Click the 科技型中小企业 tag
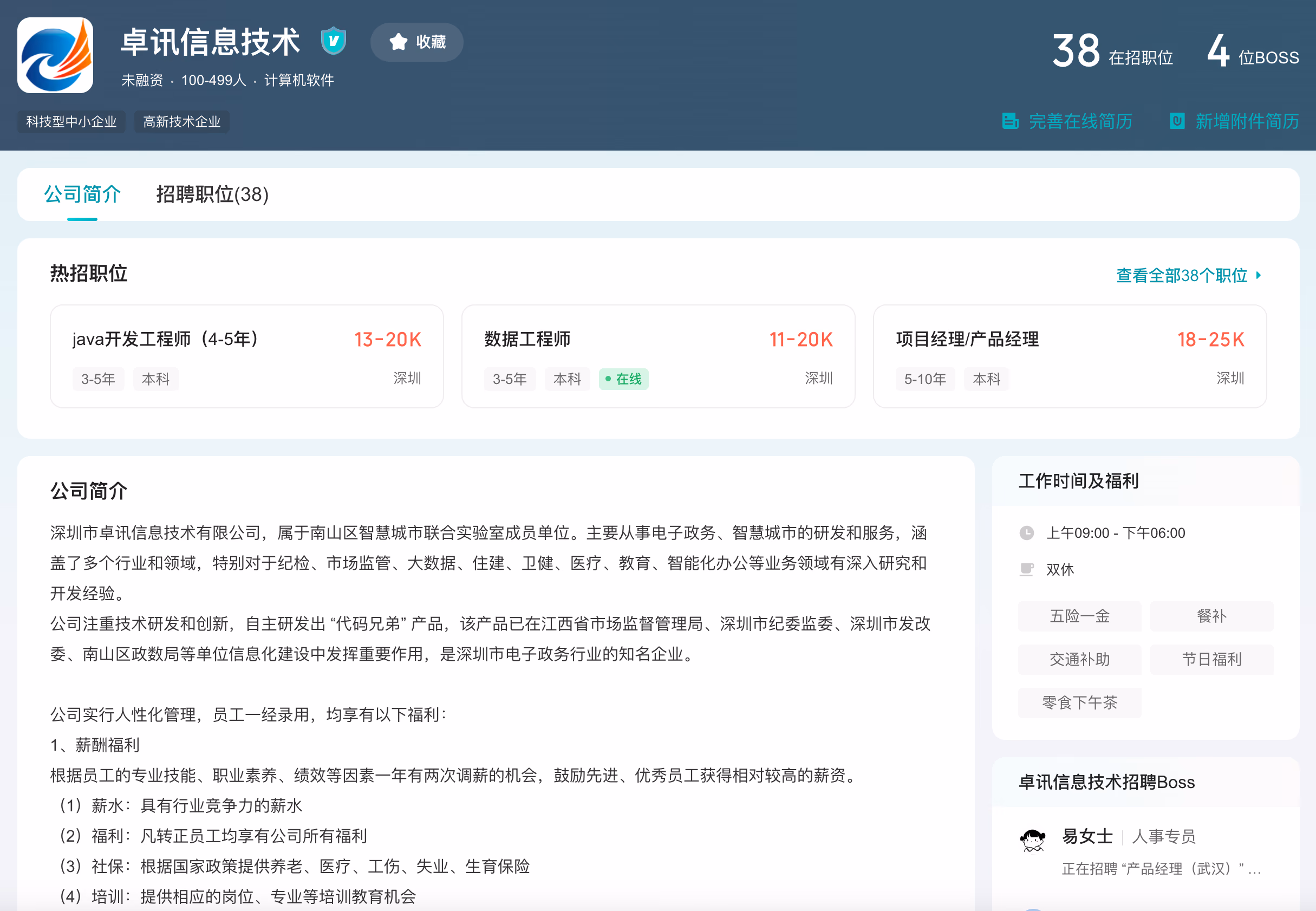This screenshot has height=911, width=1316. [71, 121]
